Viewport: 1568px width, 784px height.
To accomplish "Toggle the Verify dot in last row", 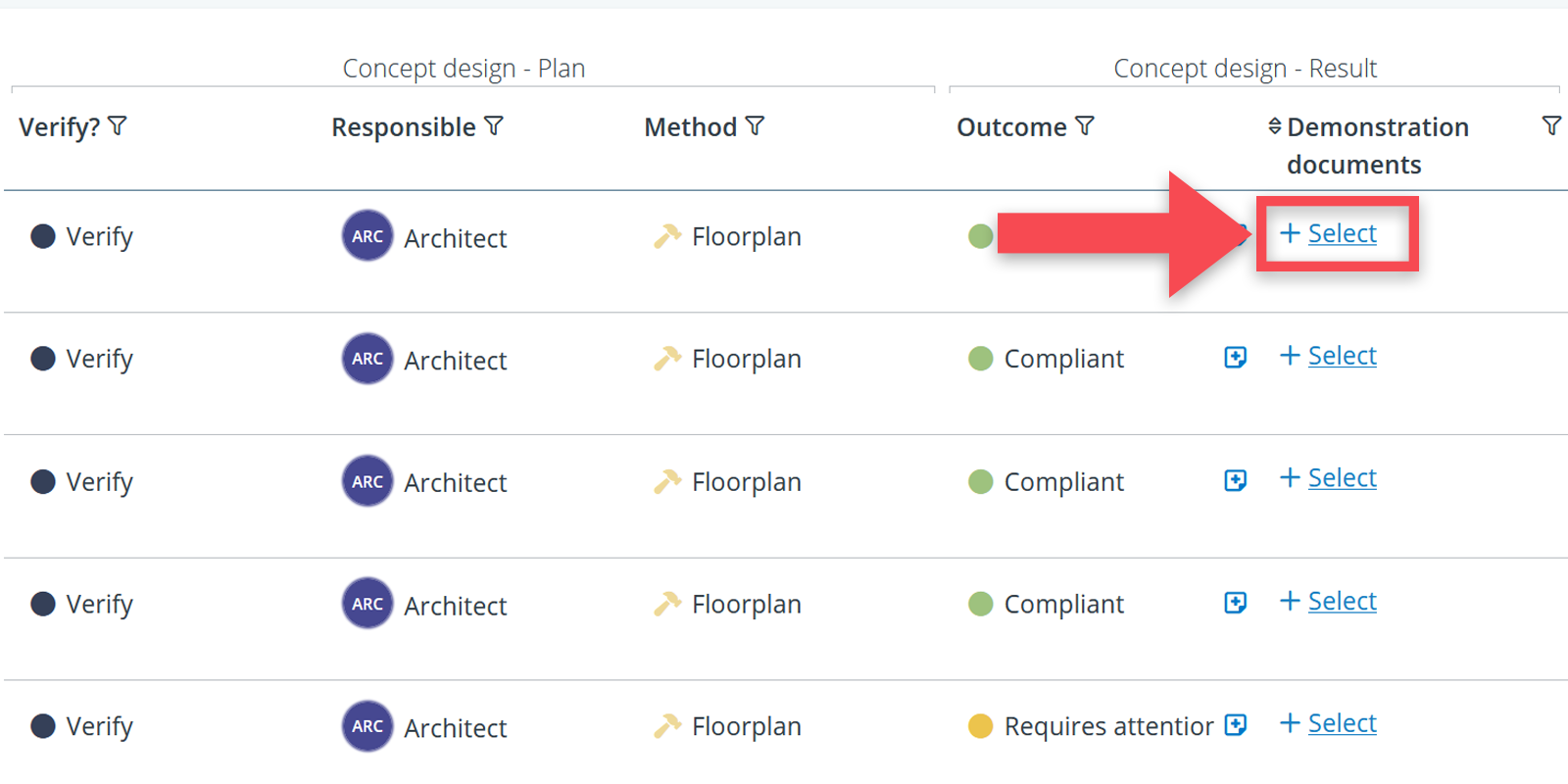I will tap(43, 726).
